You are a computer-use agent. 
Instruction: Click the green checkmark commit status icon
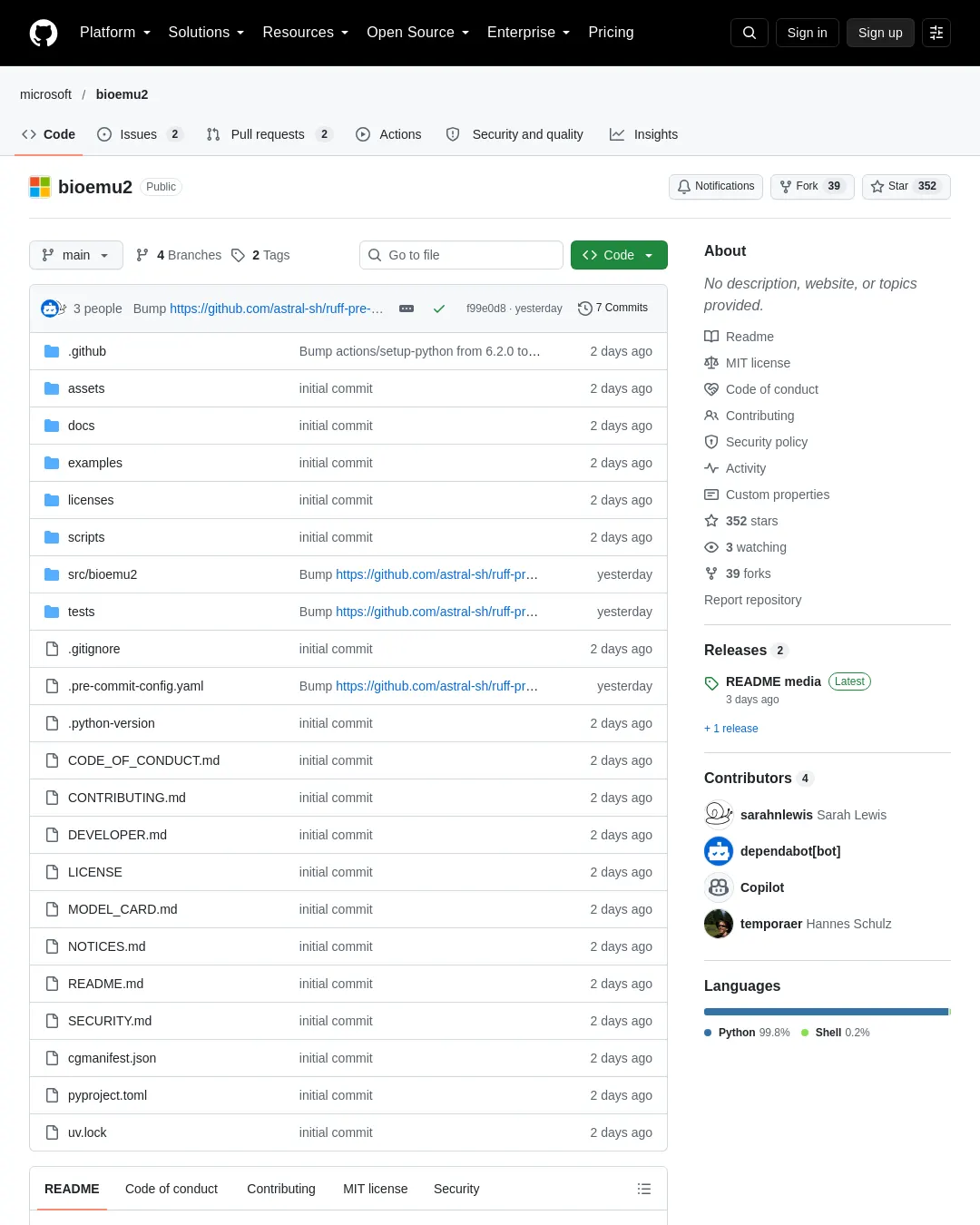tap(439, 309)
